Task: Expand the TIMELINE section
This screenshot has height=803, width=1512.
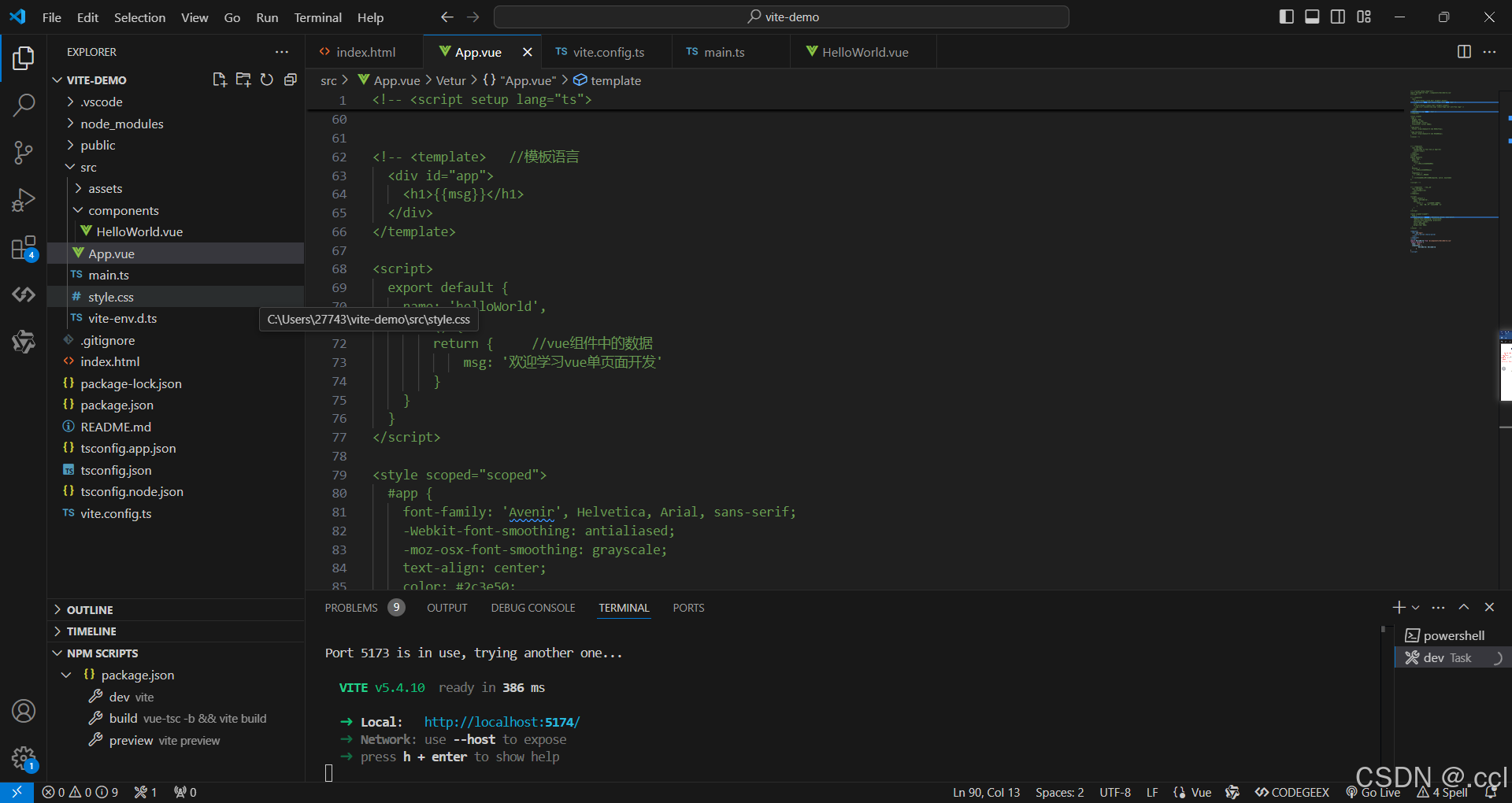Action: coord(176,631)
